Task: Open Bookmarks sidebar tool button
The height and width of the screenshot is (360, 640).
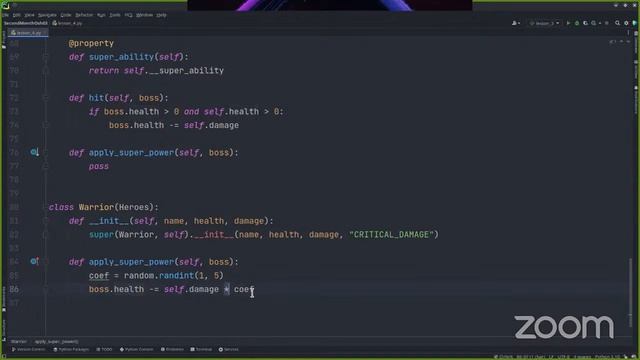Action: [4, 300]
